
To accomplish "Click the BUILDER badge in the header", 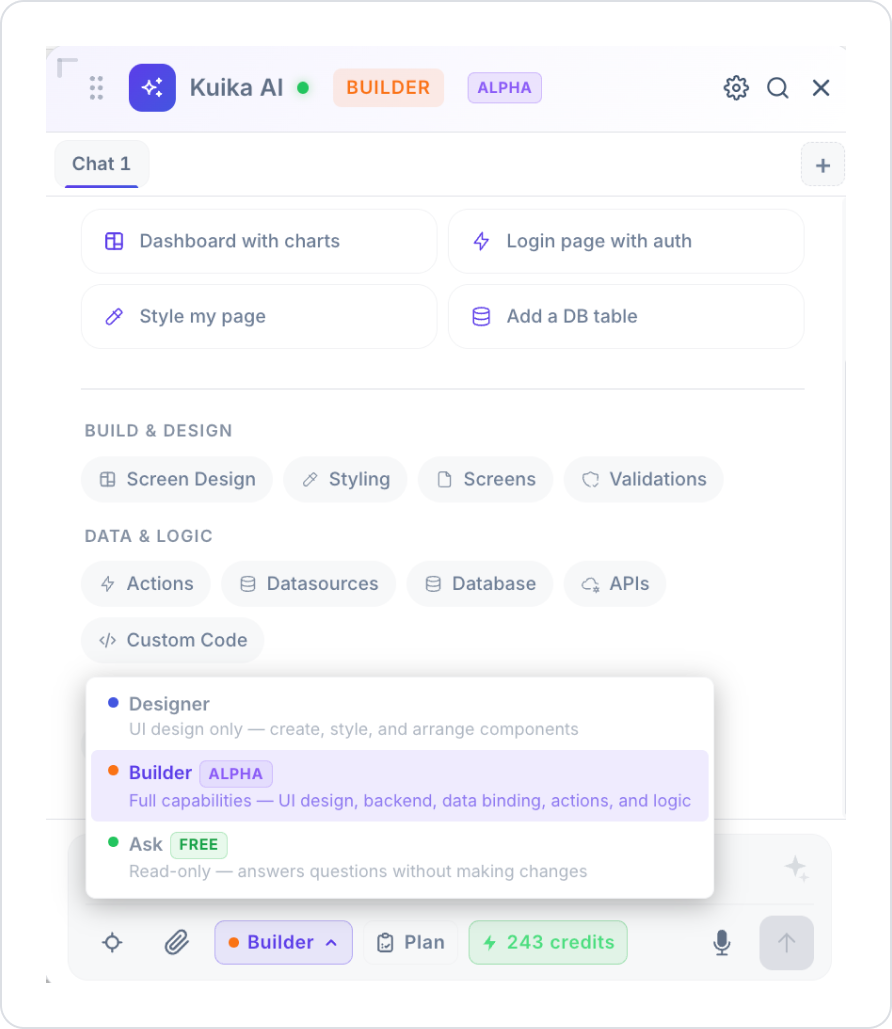I will click(388, 88).
